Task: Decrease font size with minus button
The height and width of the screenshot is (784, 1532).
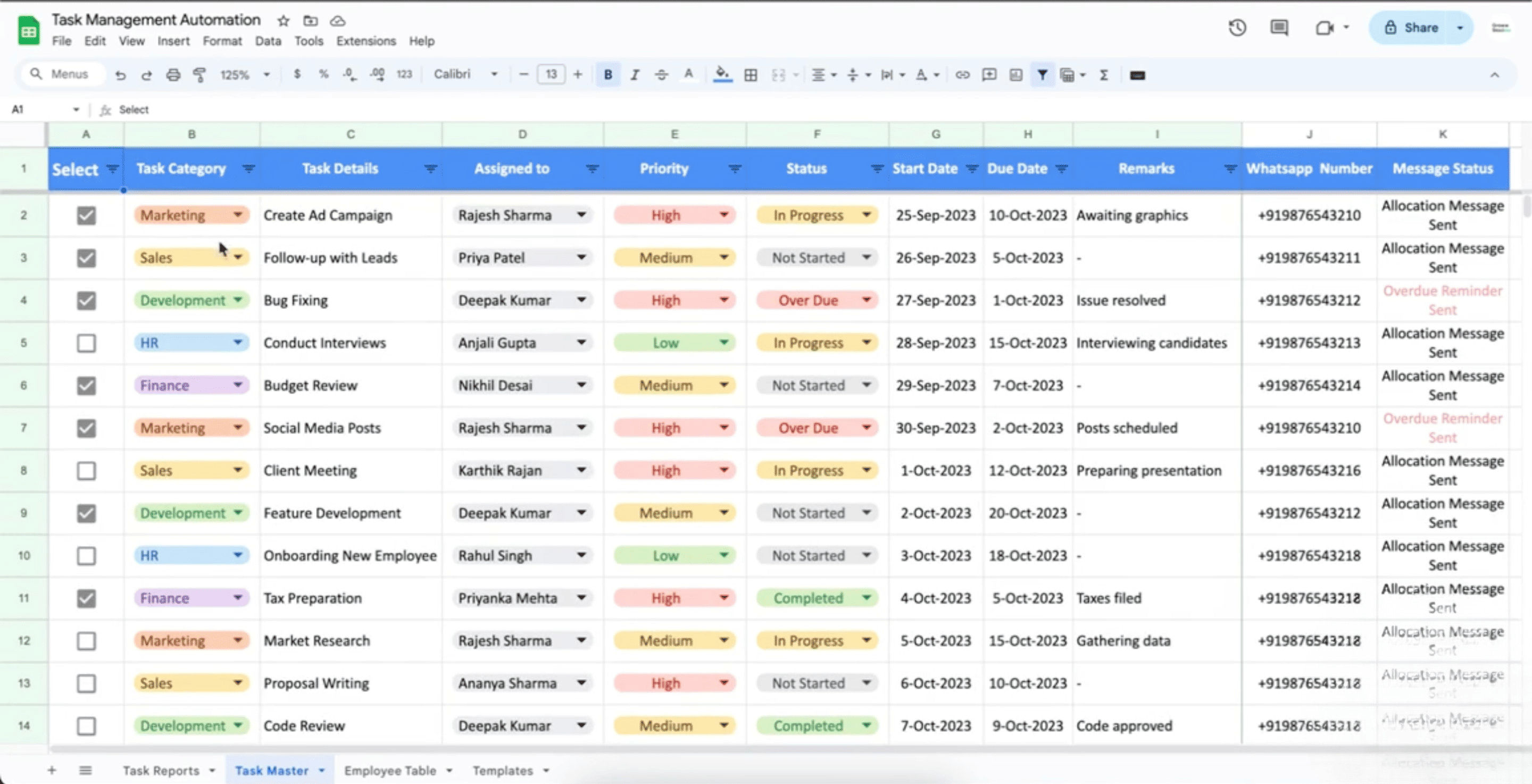Action: pos(524,74)
